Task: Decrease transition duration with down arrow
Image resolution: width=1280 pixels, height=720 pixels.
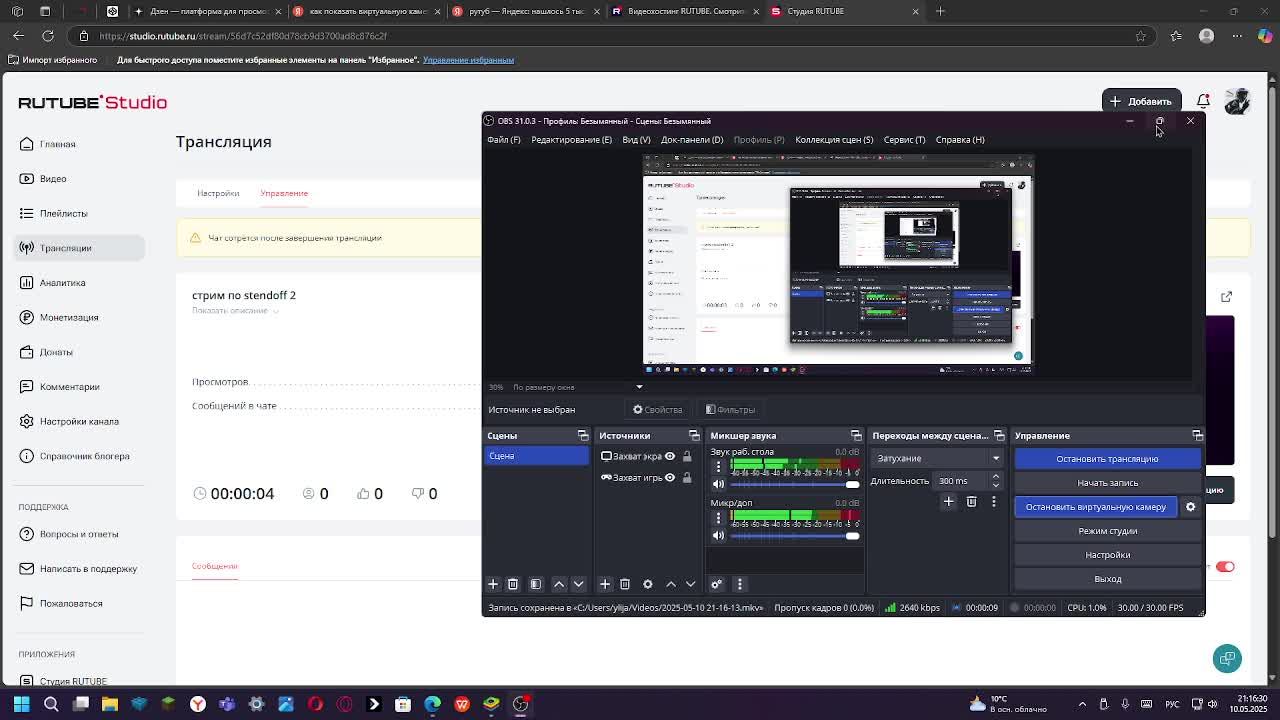Action: [995, 485]
